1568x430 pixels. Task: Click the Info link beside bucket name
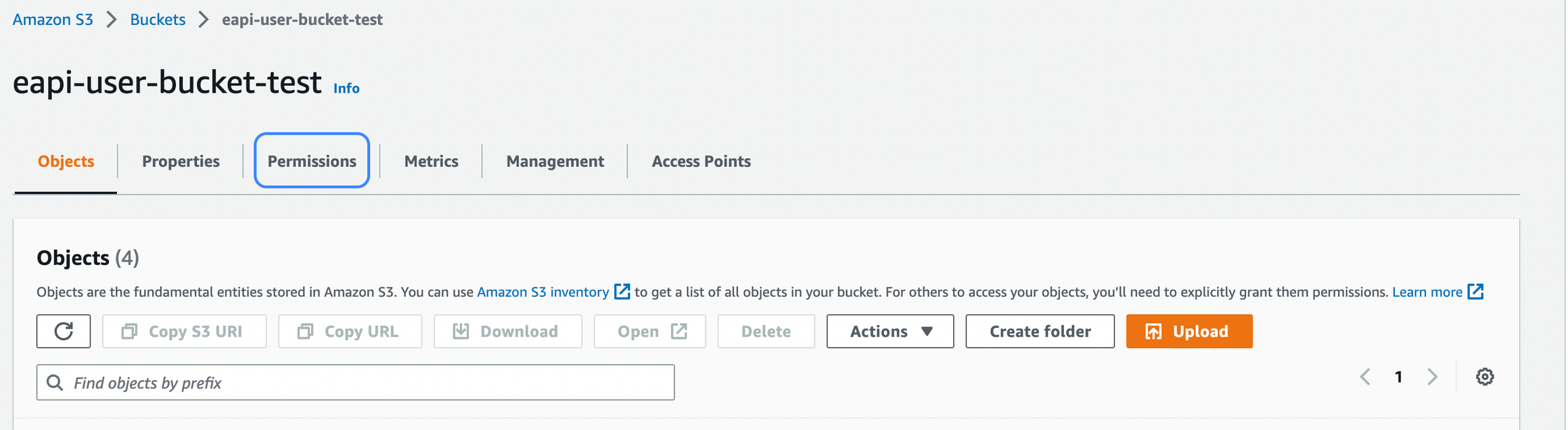point(346,88)
